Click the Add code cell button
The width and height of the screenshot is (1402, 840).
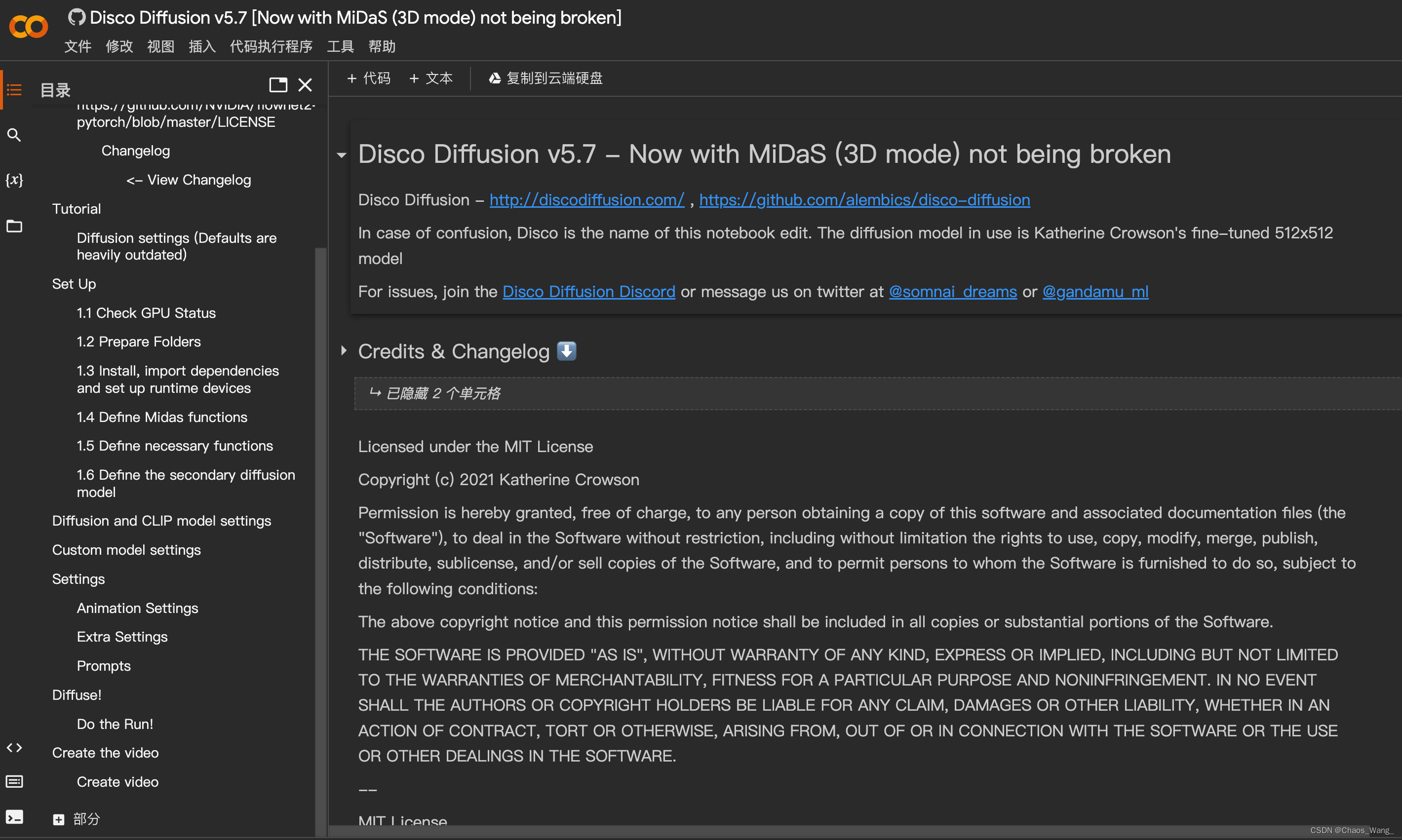[371, 78]
